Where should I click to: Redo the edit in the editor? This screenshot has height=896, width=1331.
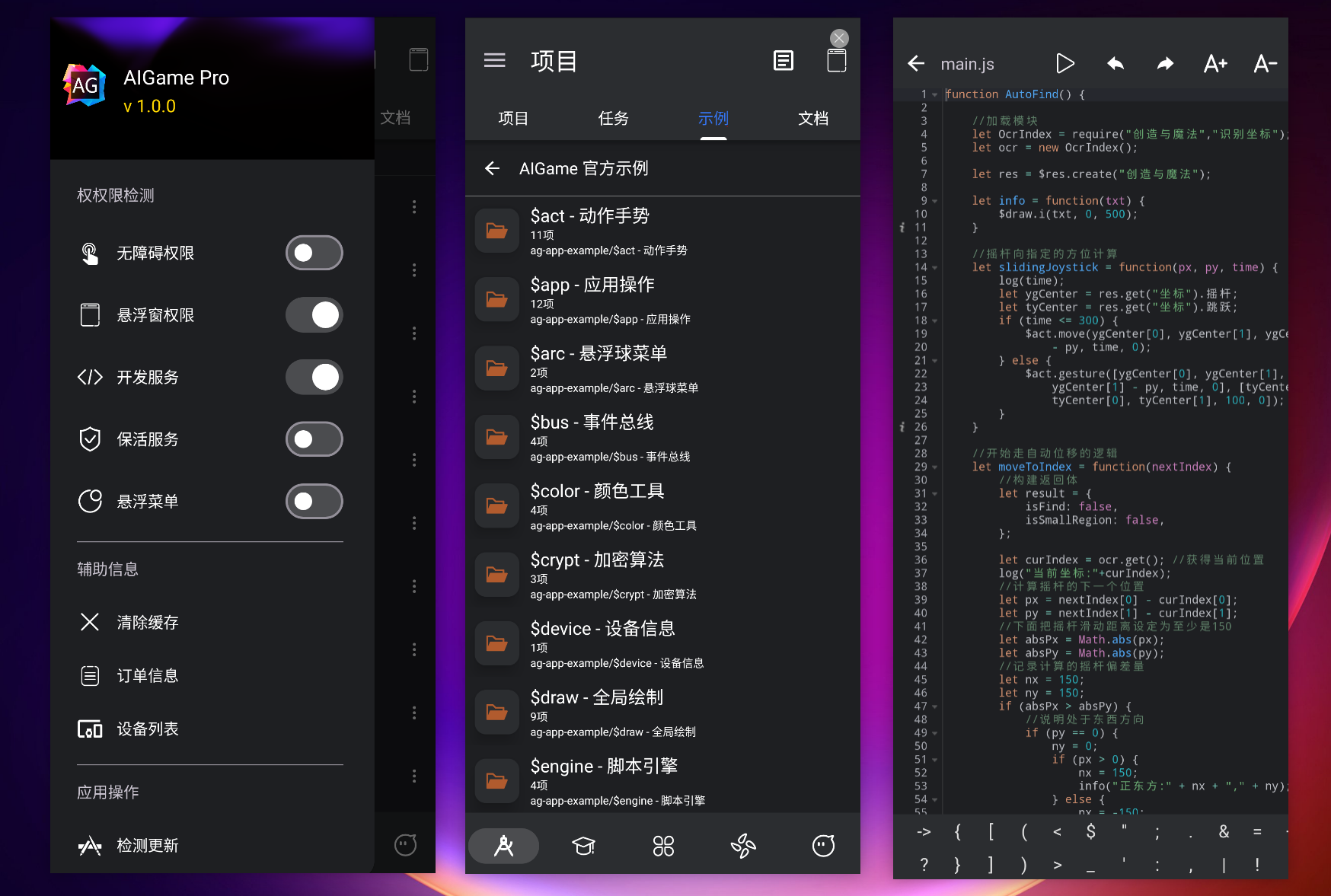pyautogui.click(x=1166, y=64)
